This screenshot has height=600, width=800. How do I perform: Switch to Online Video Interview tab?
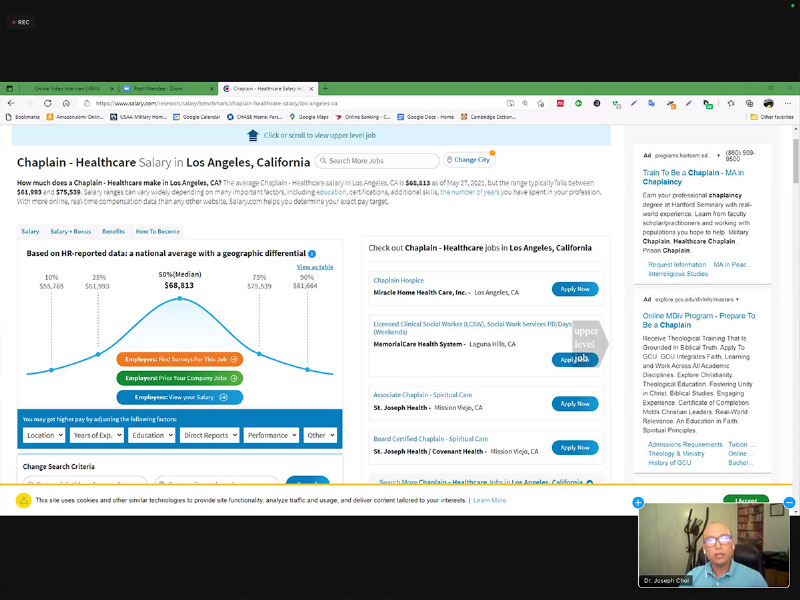pos(67,88)
